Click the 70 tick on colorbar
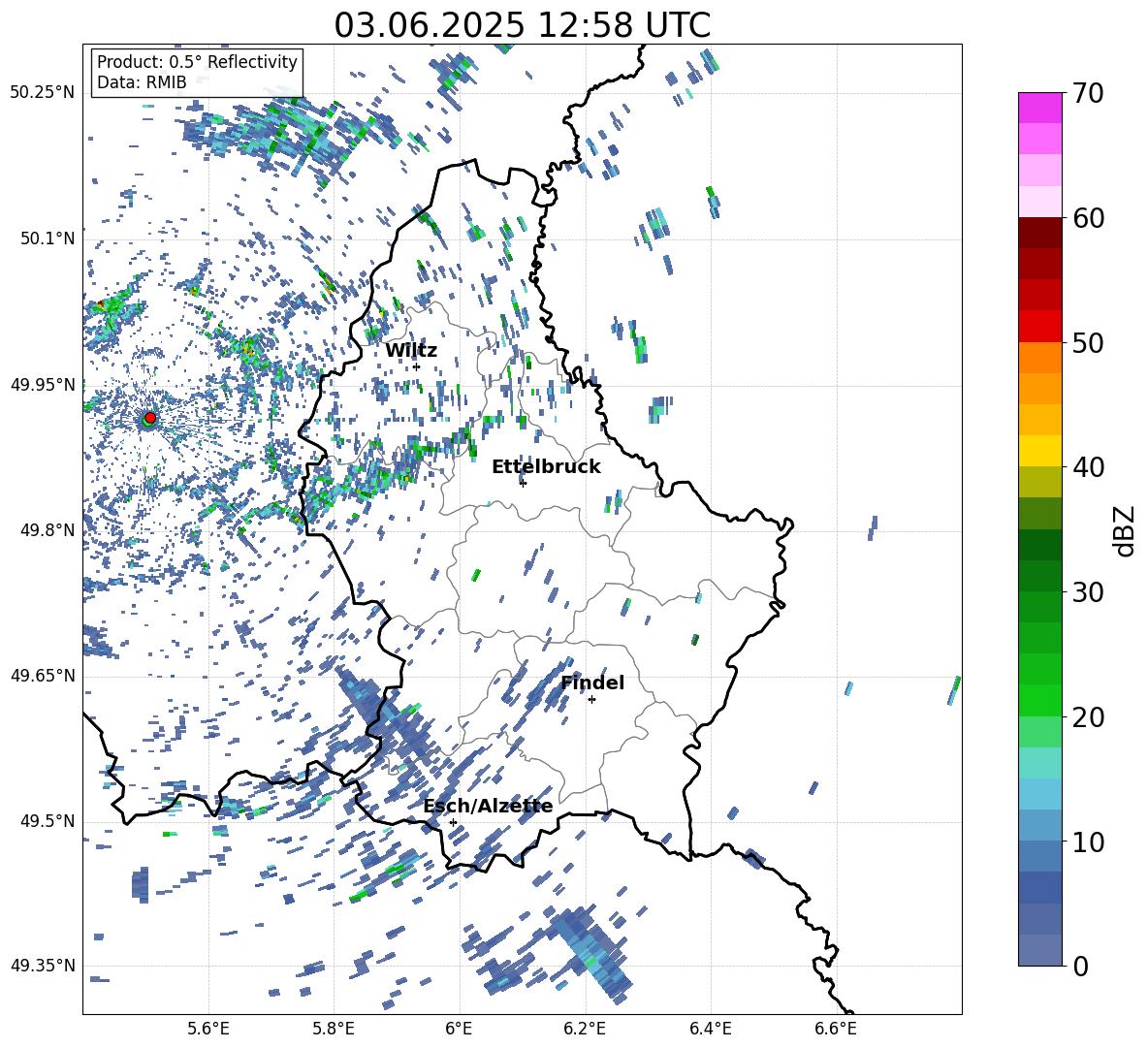 [1088, 93]
